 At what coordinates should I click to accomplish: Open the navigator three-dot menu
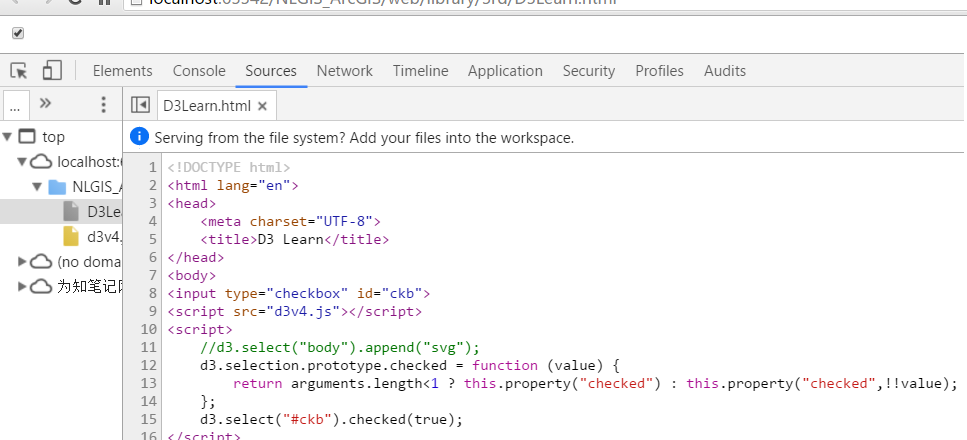(104, 104)
